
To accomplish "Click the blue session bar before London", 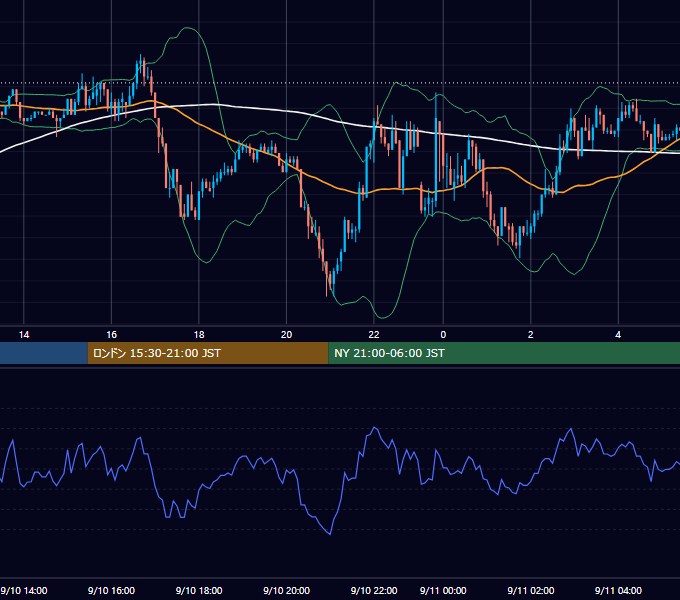I will pos(44,353).
